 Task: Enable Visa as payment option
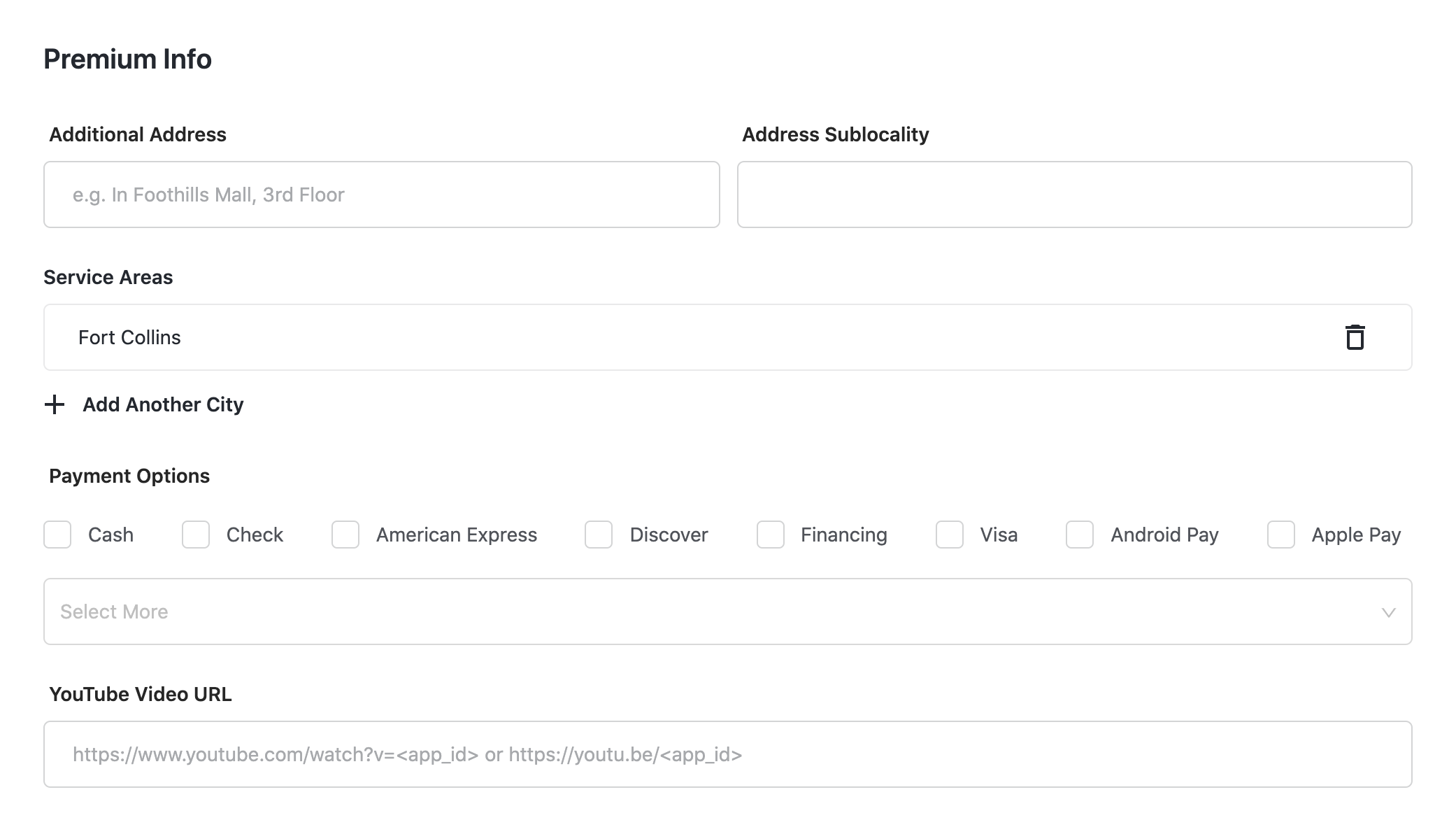tap(949, 535)
